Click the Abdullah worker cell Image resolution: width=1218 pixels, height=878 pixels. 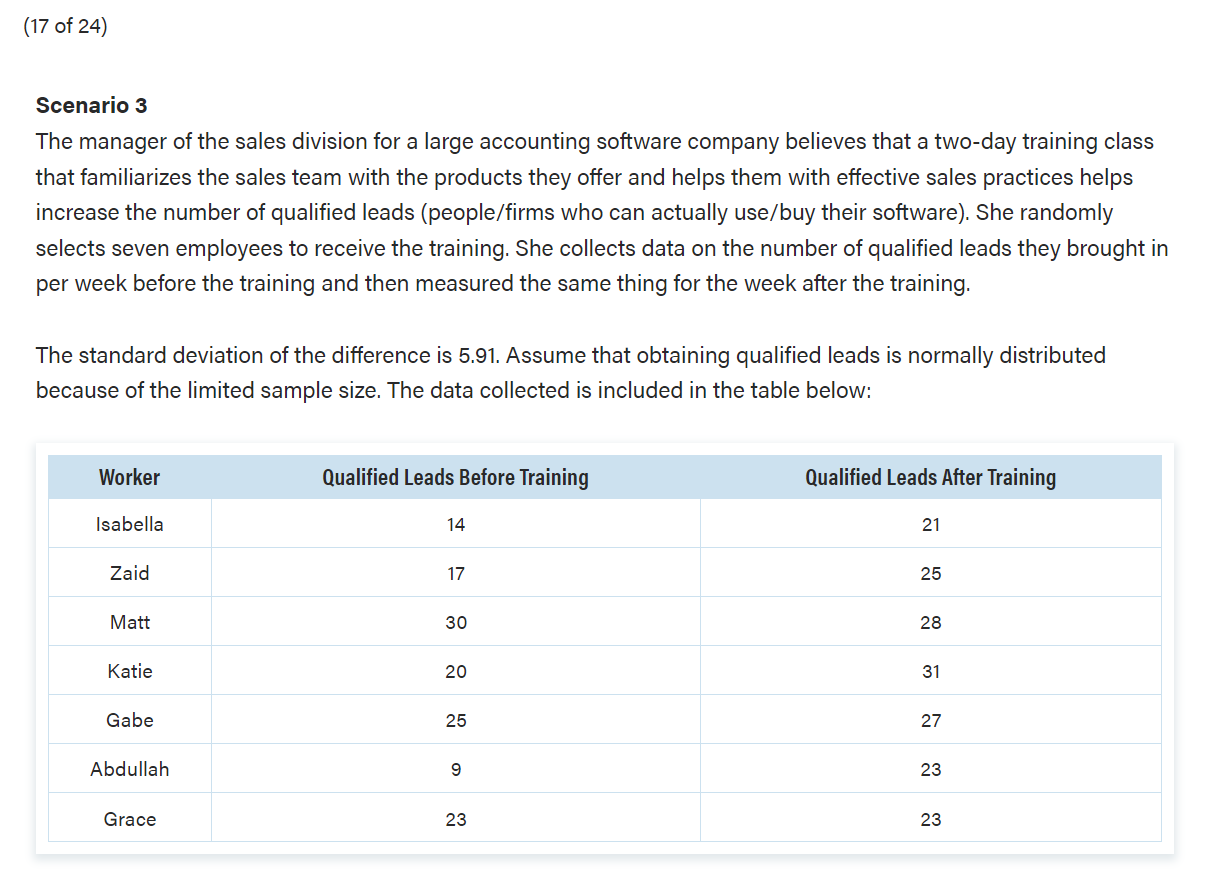click(x=129, y=769)
